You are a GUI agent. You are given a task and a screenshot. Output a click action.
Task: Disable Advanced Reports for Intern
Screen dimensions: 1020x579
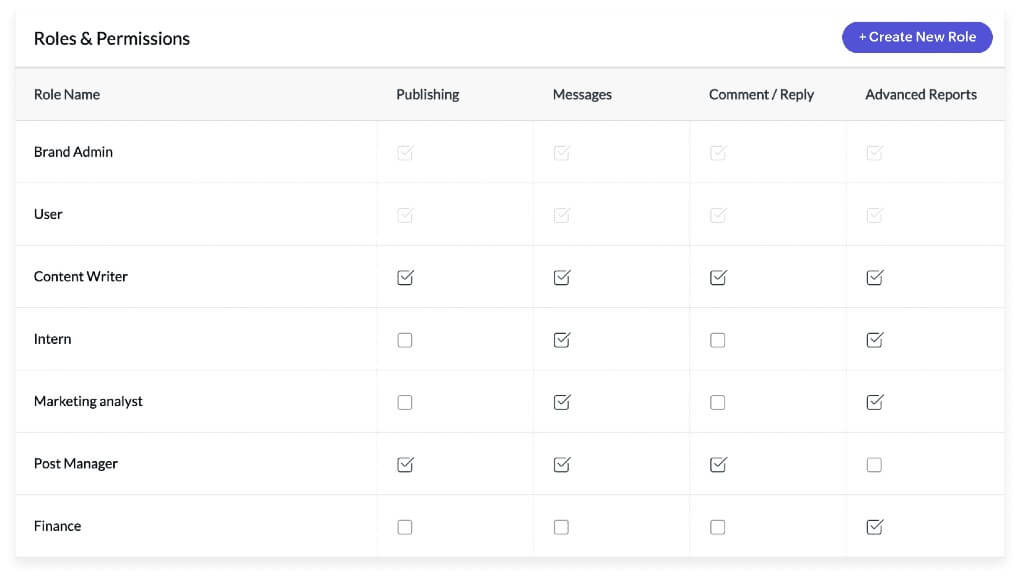(874, 340)
